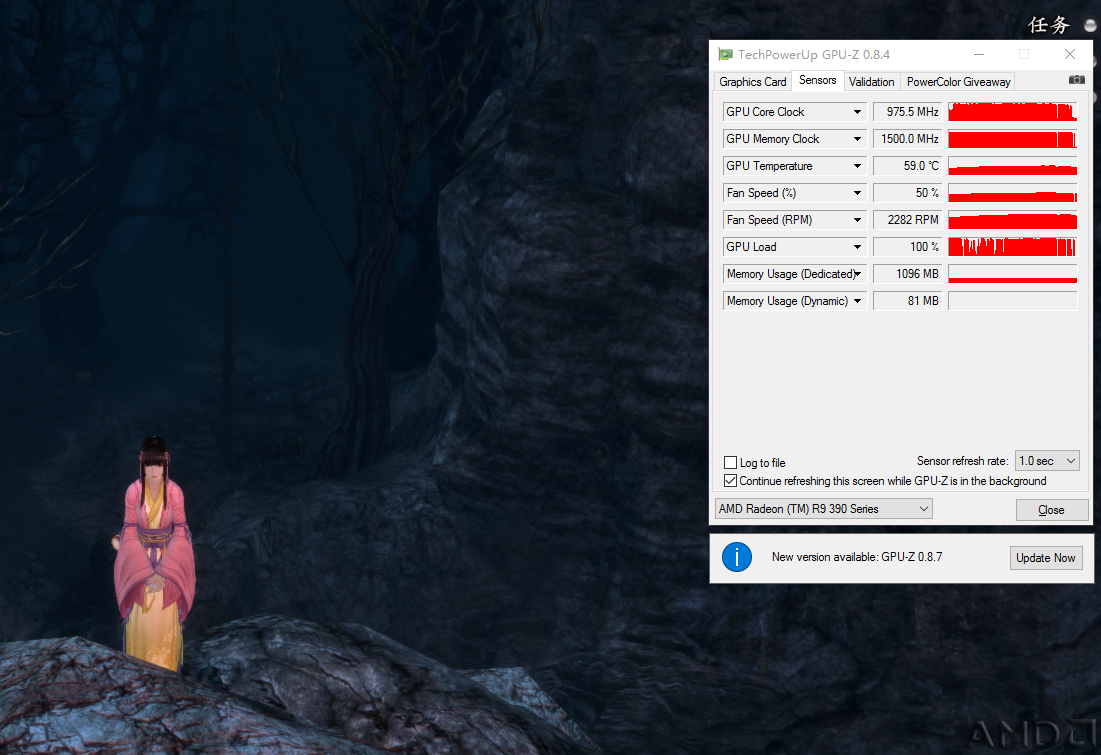Toggle Continue refreshing in background checkbox
This screenshot has width=1101, height=755.
coord(730,480)
